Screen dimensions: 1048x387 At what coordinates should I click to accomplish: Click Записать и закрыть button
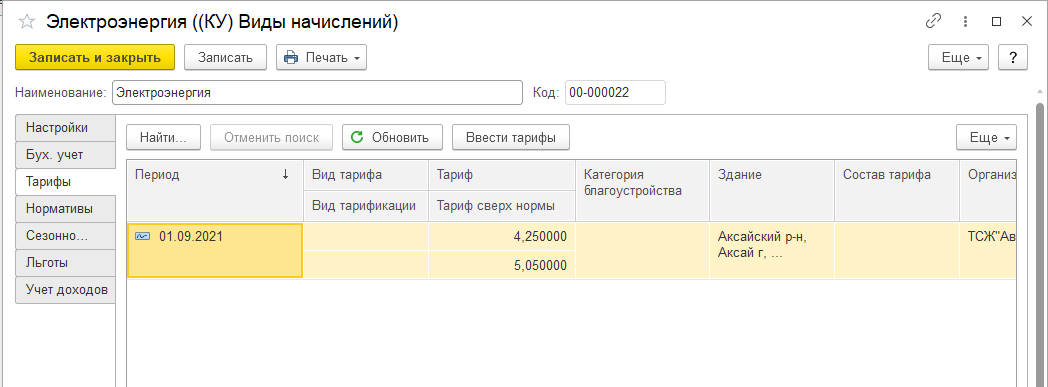tap(95, 57)
